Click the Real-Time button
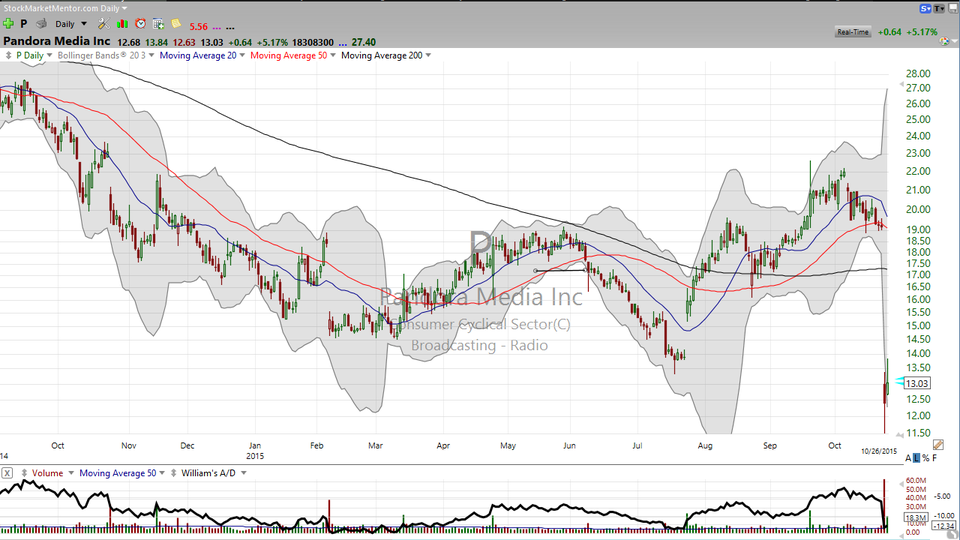Image resolution: width=960 pixels, height=540 pixels. (x=853, y=32)
